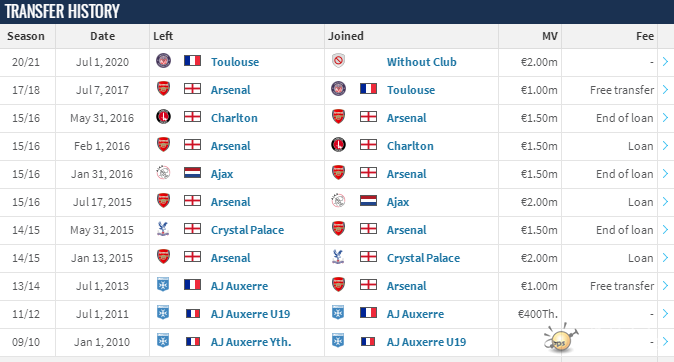
Task: Expand the arrow on the Jan 13, 2015 loan row
Action: pos(665,258)
